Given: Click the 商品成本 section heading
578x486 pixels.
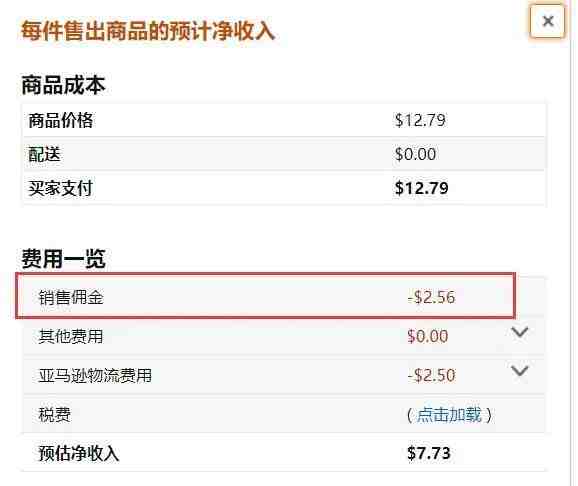Looking at the screenshot, I should 63,85.
